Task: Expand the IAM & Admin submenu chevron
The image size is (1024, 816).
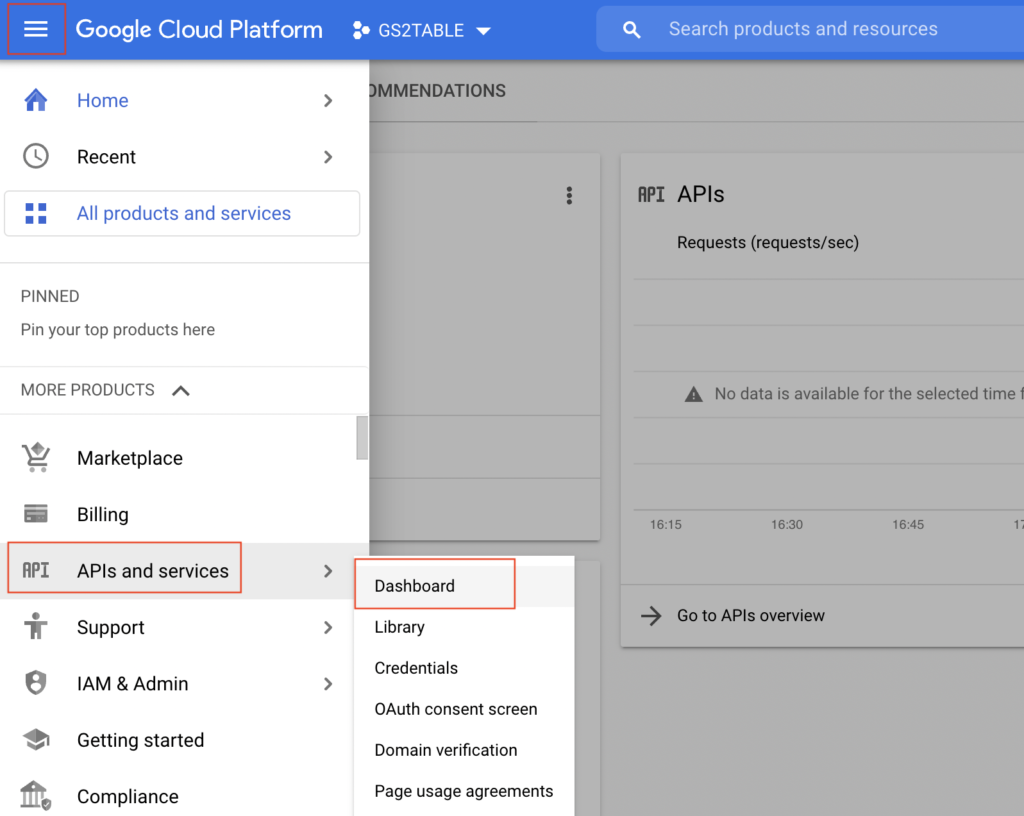Action: click(x=328, y=683)
